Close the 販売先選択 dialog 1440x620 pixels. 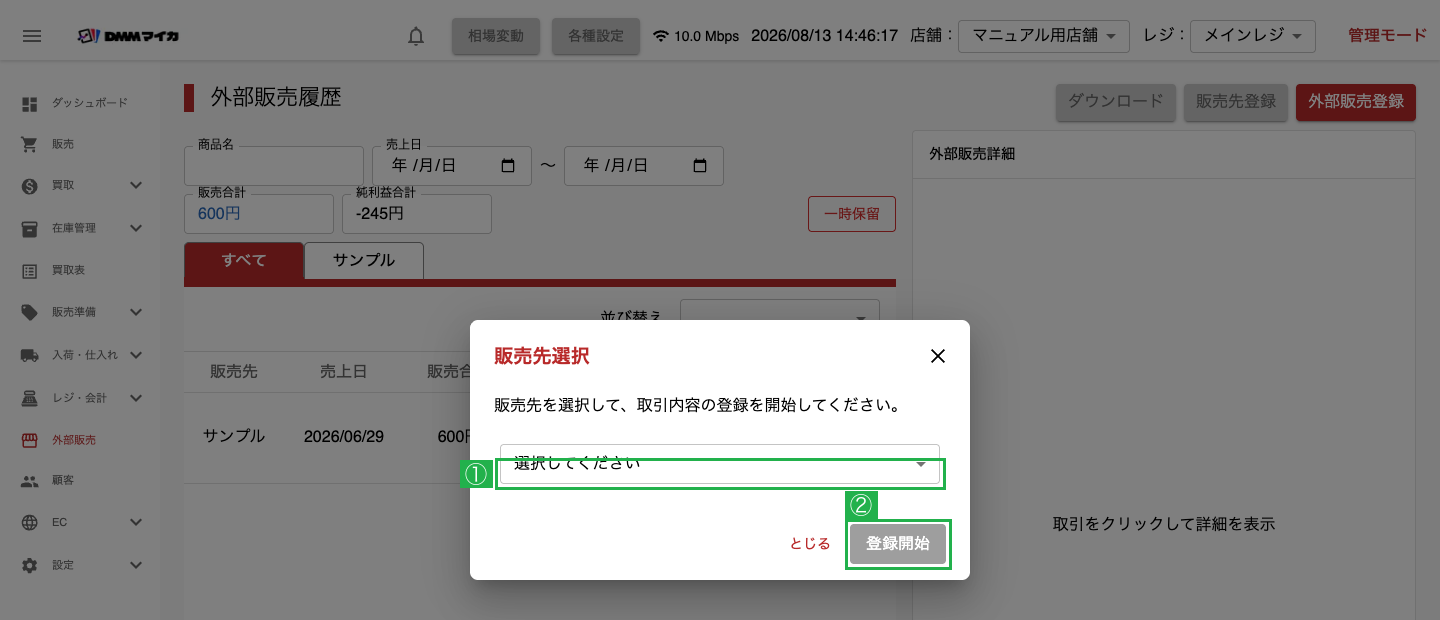(938, 356)
